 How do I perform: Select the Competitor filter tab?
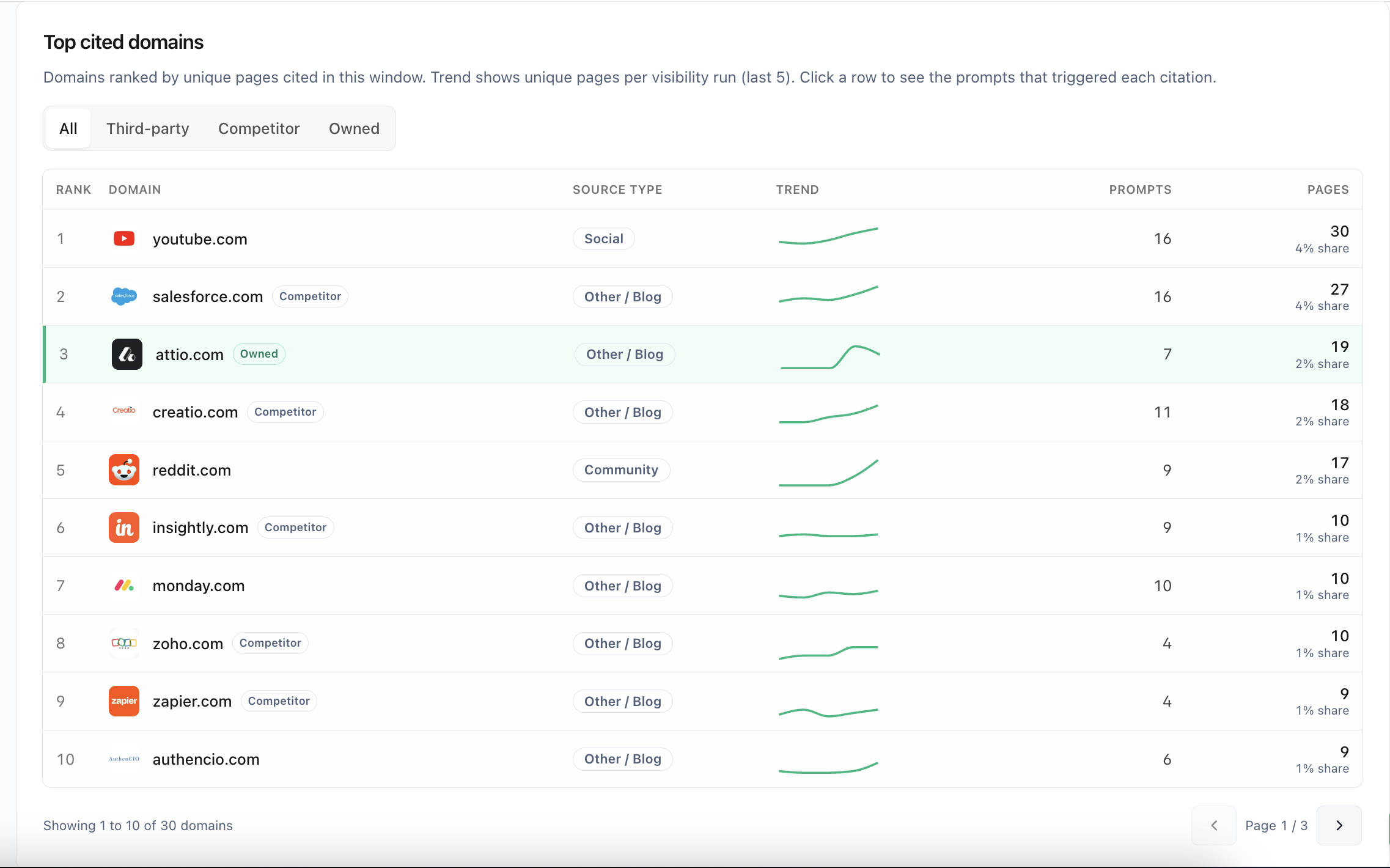(x=259, y=128)
